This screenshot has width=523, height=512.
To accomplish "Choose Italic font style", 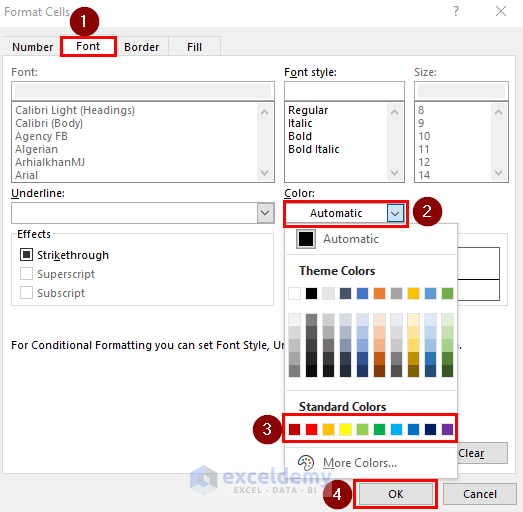I will pyautogui.click(x=300, y=123).
